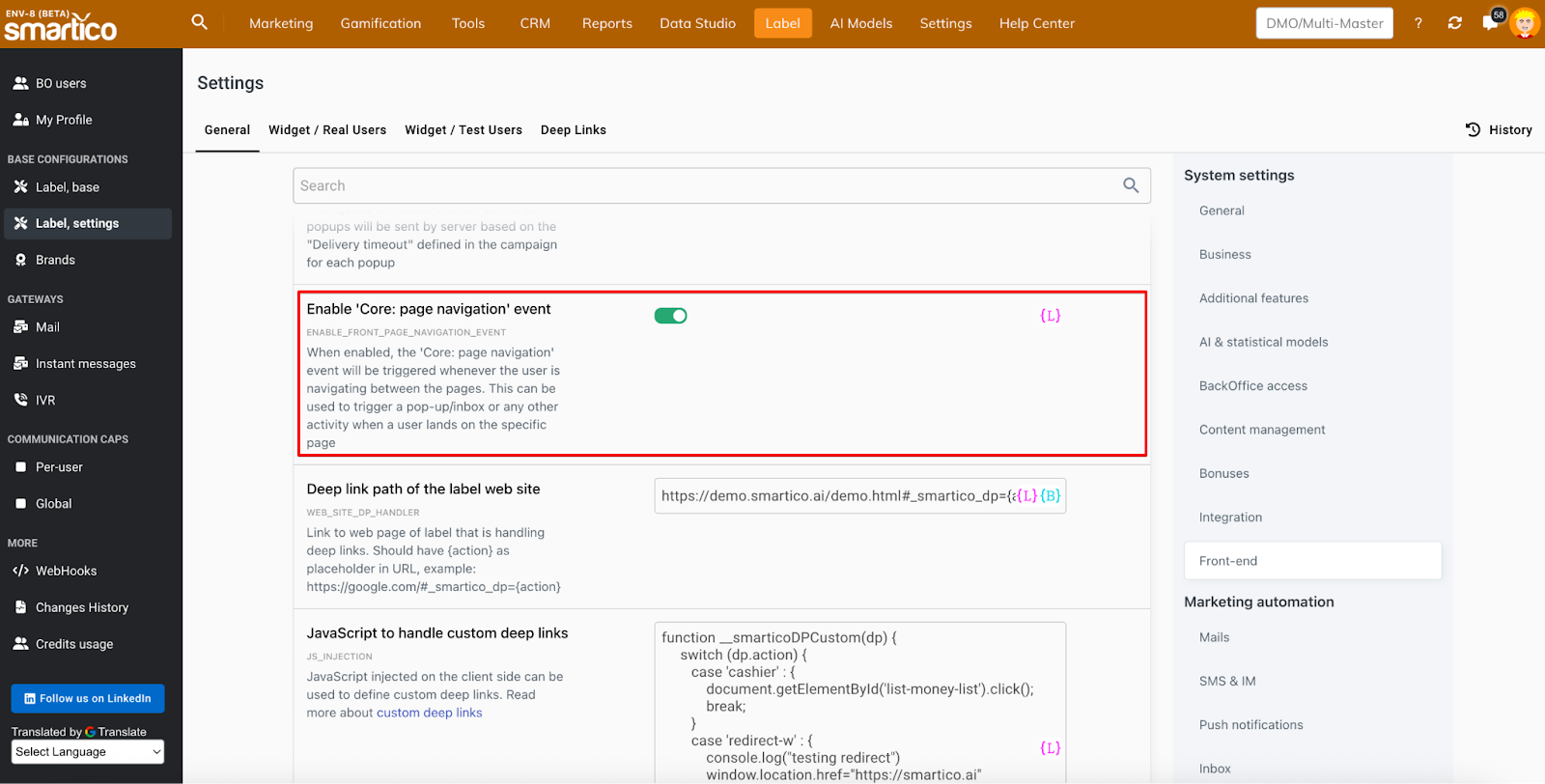Switch to the Widget / Real Users tab
Image resolution: width=1545 pixels, height=784 pixels.
coord(327,130)
